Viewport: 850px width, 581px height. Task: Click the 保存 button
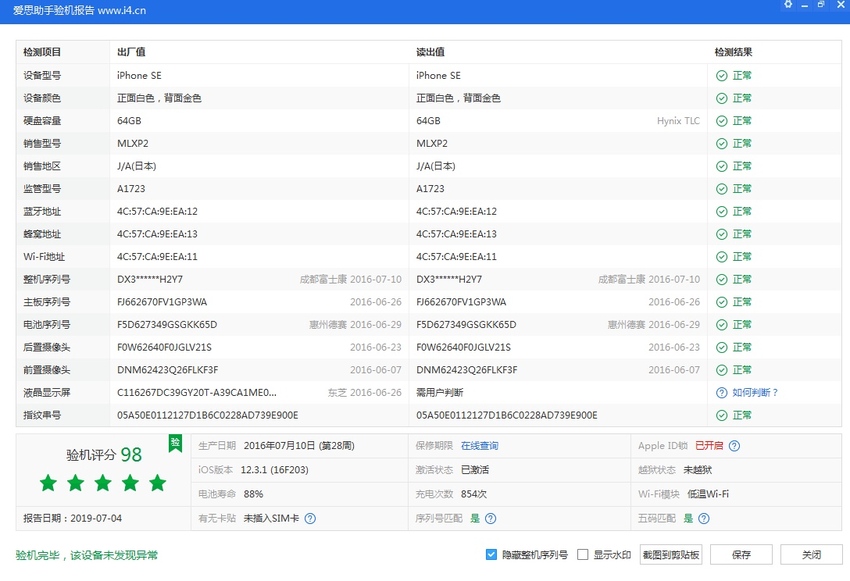741,554
